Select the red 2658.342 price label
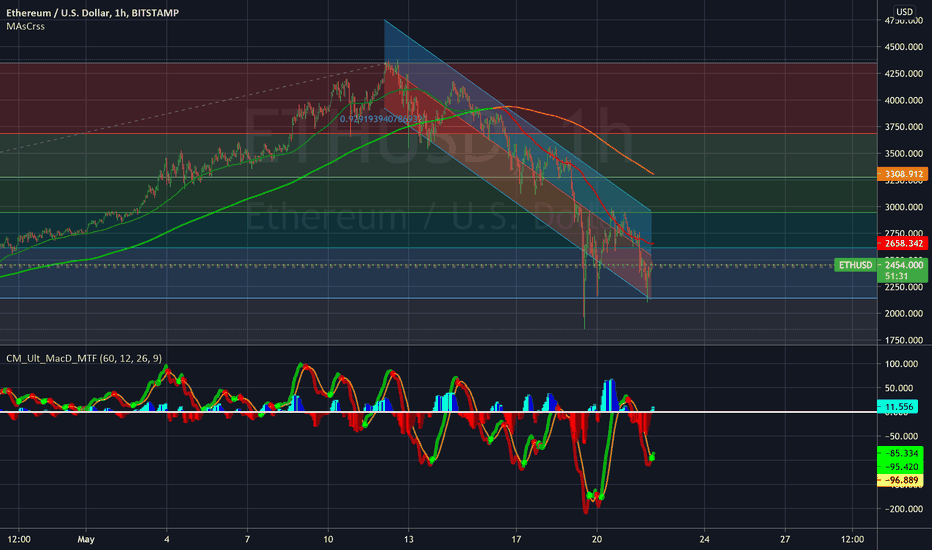The width and height of the screenshot is (932, 550). 902,243
